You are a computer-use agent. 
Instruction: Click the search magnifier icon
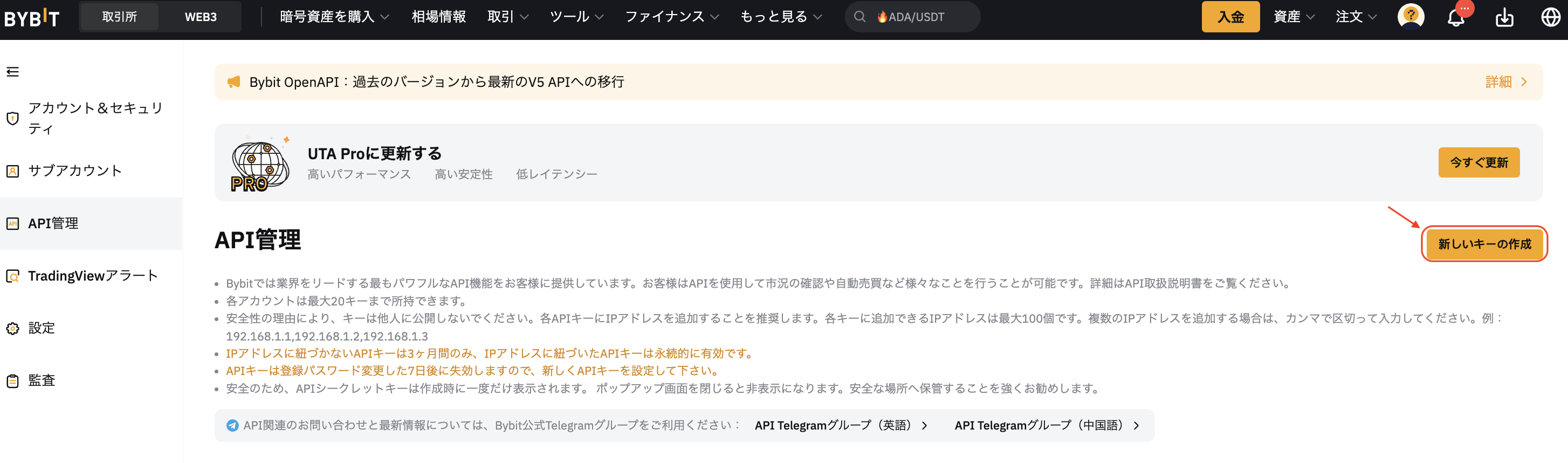(x=859, y=17)
